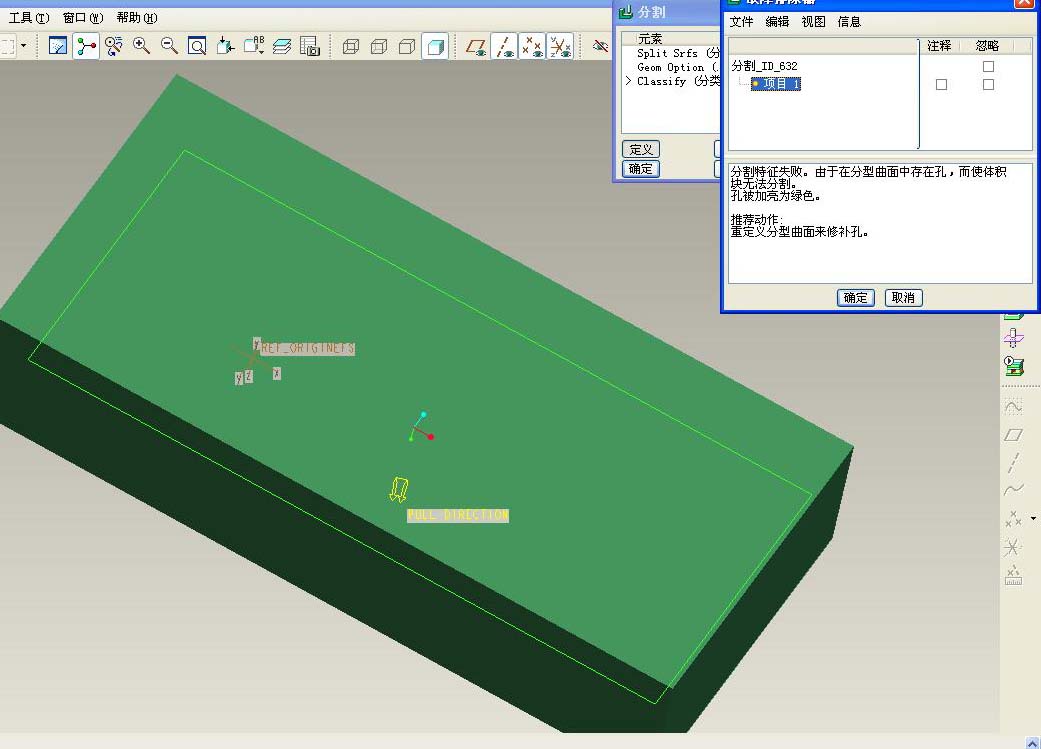The height and width of the screenshot is (749, 1041).
Task: Select the shaded display mode icon
Action: (435, 46)
